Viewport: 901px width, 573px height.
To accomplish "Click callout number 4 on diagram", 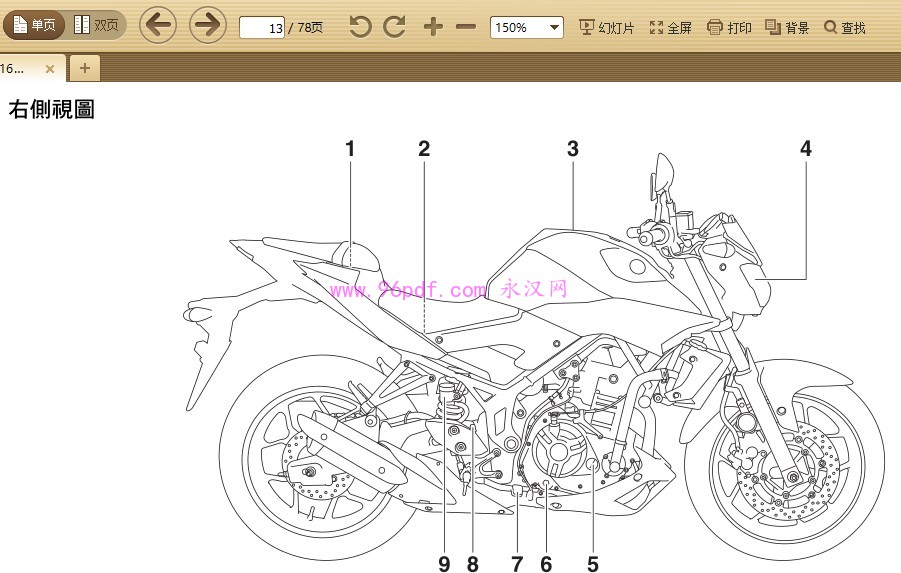I will point(805,149).
